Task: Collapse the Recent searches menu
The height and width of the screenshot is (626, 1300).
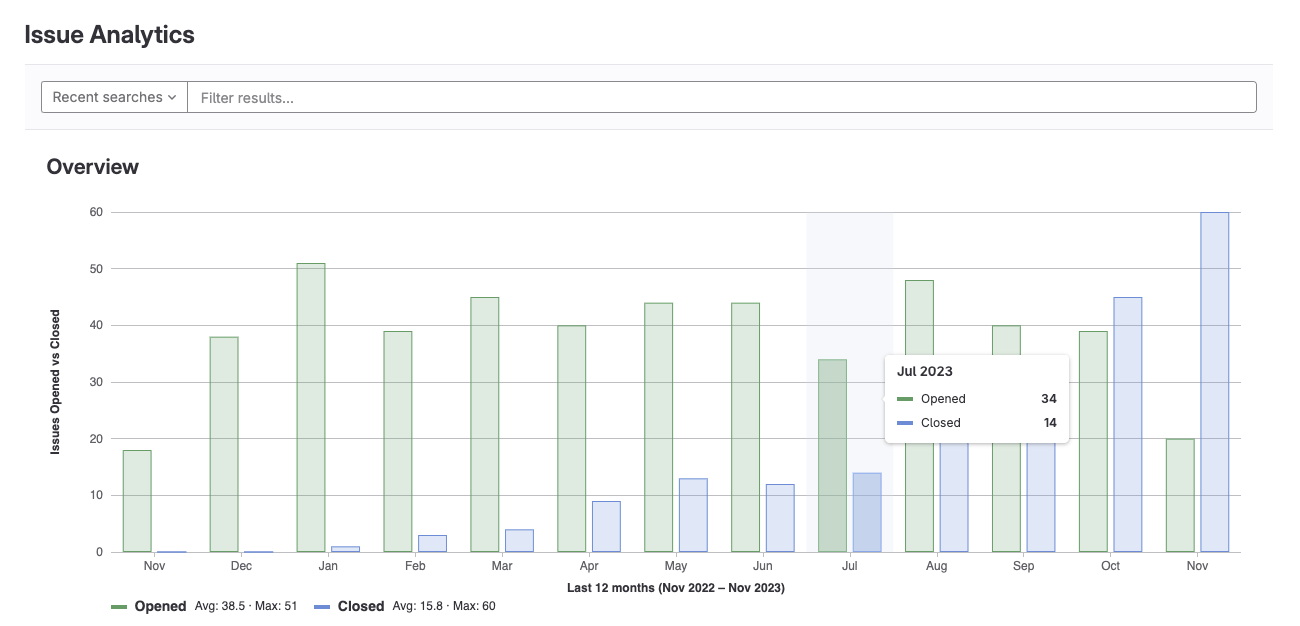Action: (113, 96)
